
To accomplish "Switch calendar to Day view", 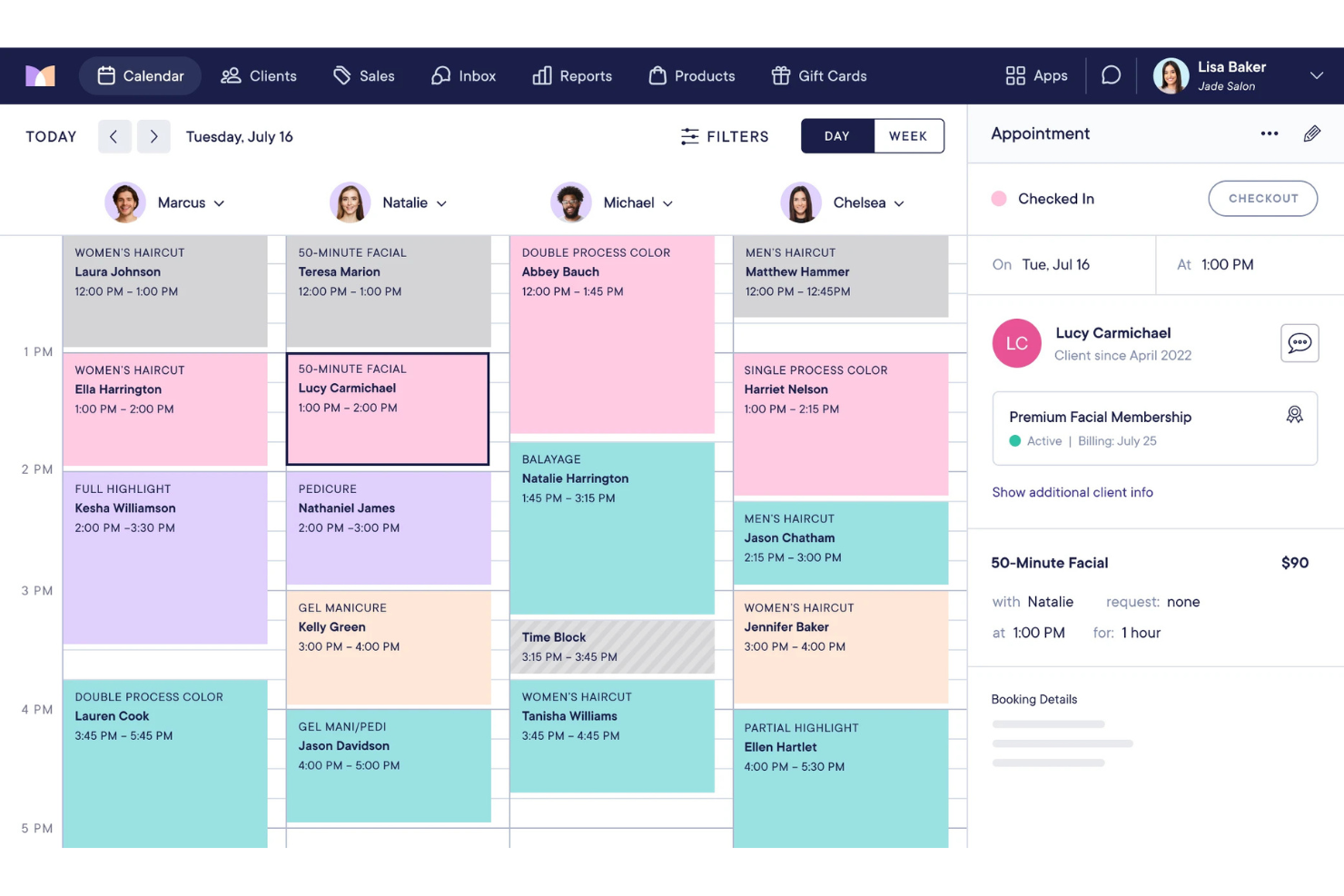I will (x=836, y=136).
